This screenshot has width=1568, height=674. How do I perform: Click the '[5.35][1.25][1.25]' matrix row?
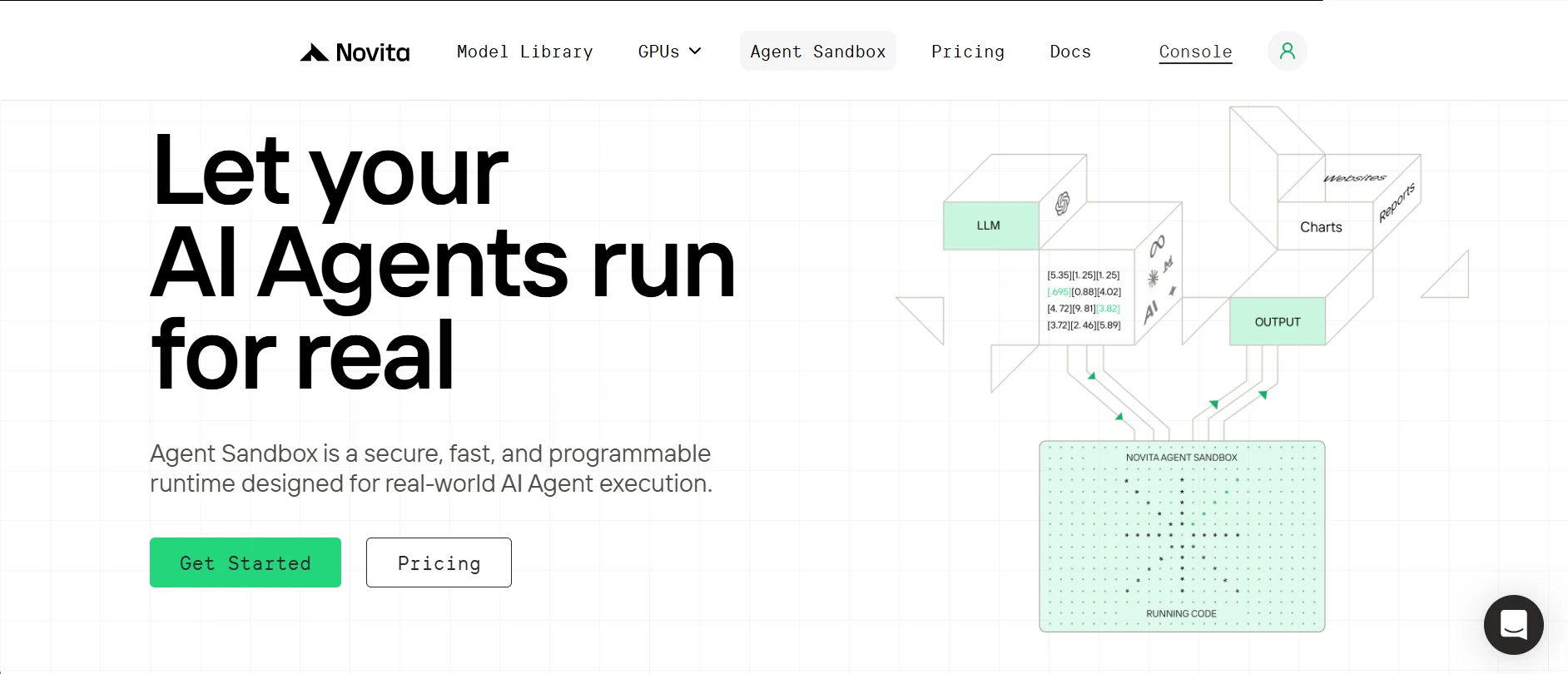click(x=1084, y=275)
